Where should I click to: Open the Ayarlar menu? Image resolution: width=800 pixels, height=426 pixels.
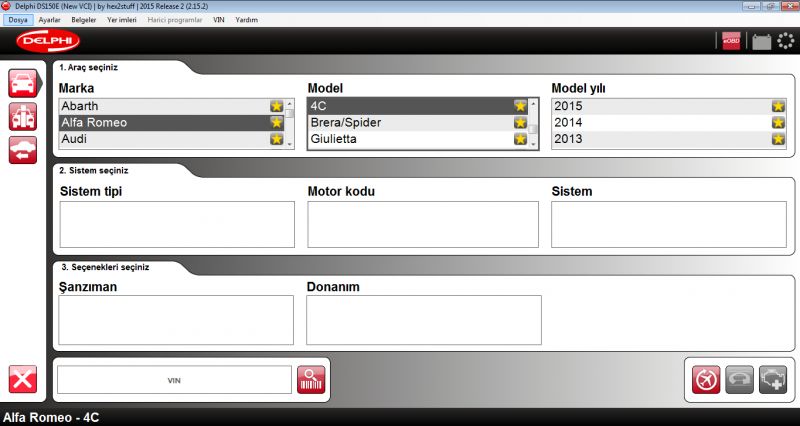pyautogui.click(x=49, y=20)
